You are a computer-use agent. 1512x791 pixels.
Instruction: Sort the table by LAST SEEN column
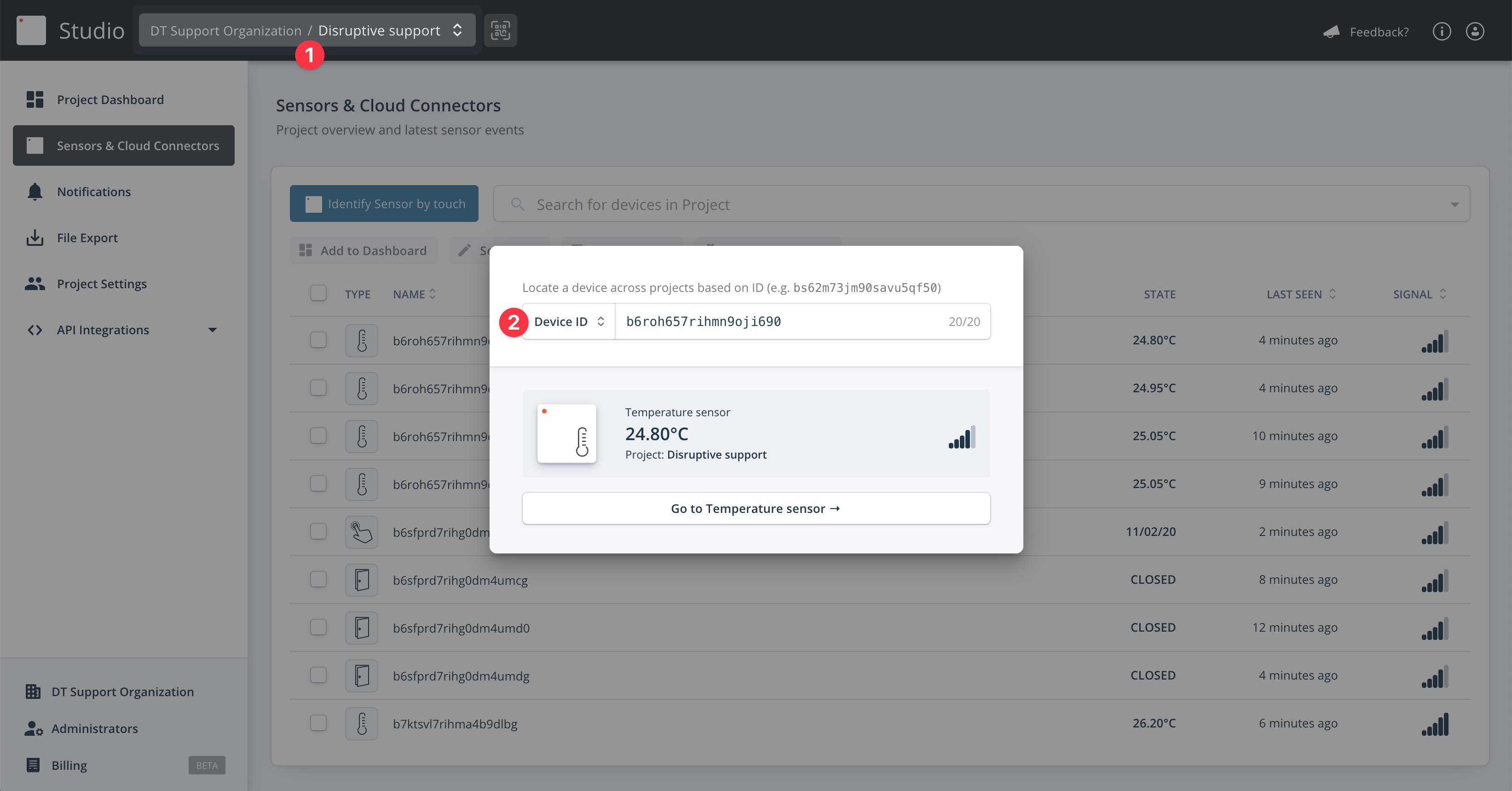click(x=1301, y=294)
